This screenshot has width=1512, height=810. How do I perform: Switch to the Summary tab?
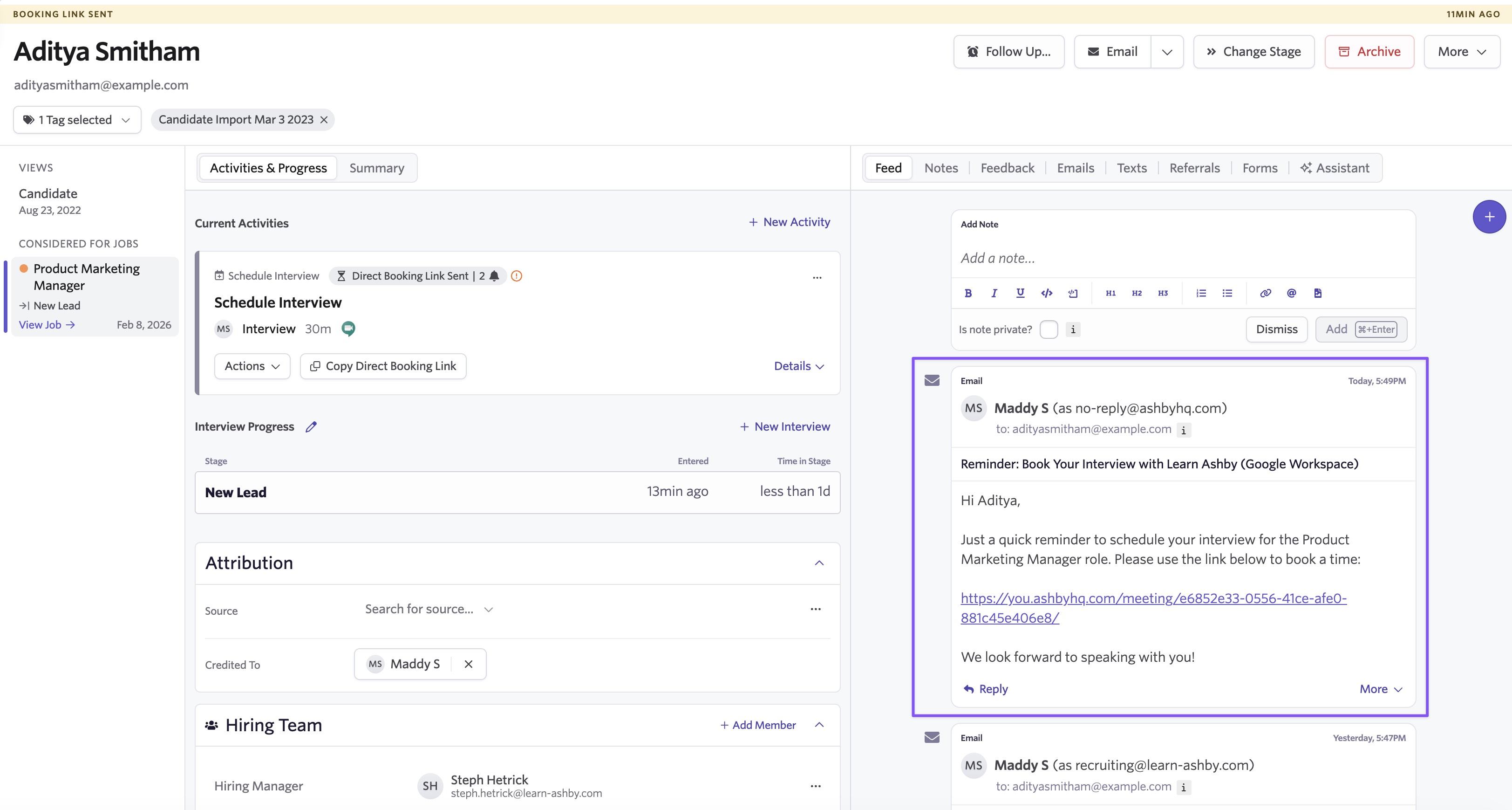377,168
